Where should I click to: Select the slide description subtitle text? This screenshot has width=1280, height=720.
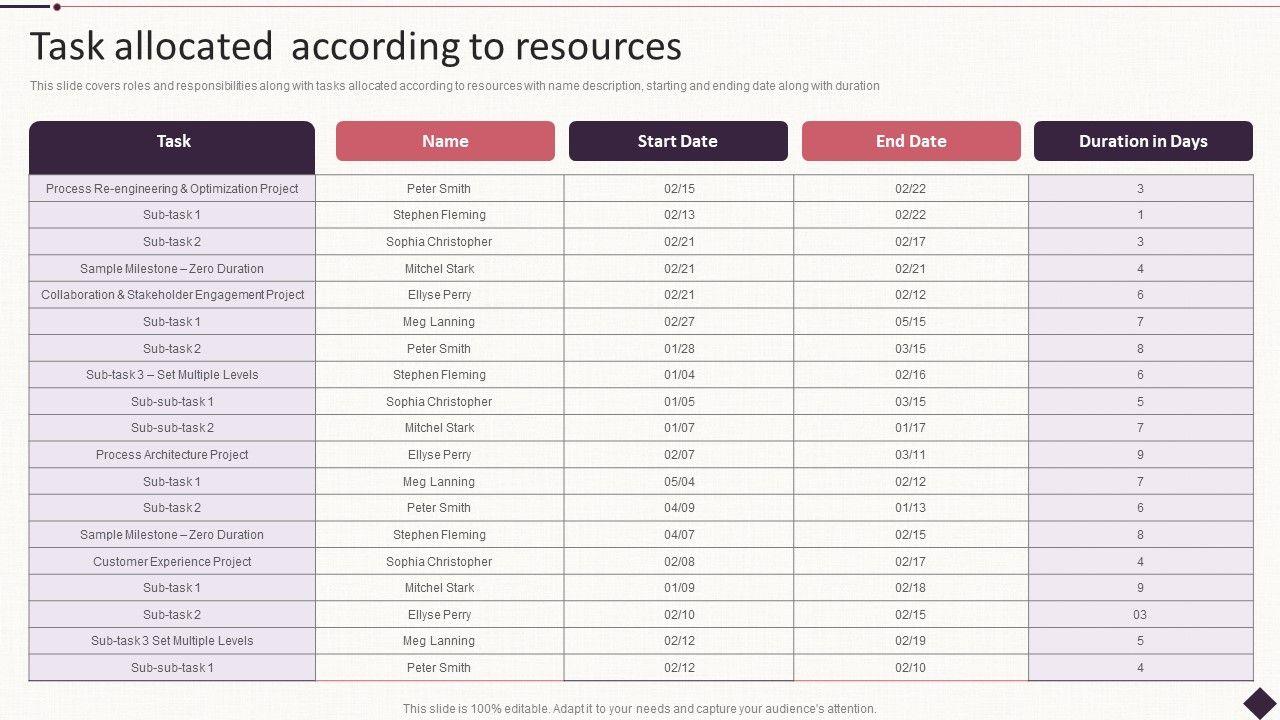pos(455,86)
